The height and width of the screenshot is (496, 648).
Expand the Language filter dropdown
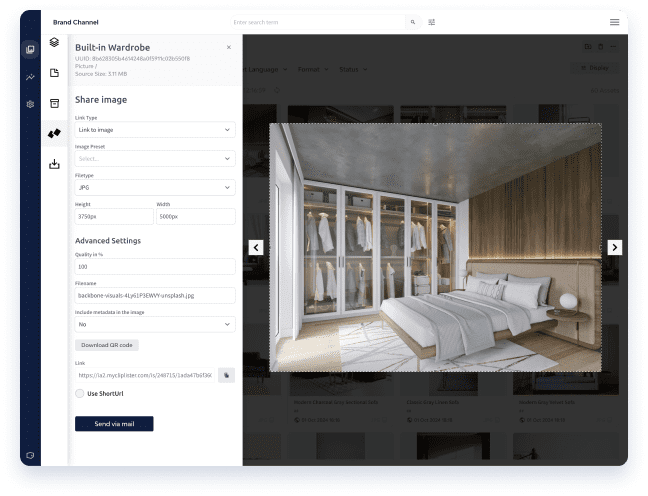coord(266,69)
